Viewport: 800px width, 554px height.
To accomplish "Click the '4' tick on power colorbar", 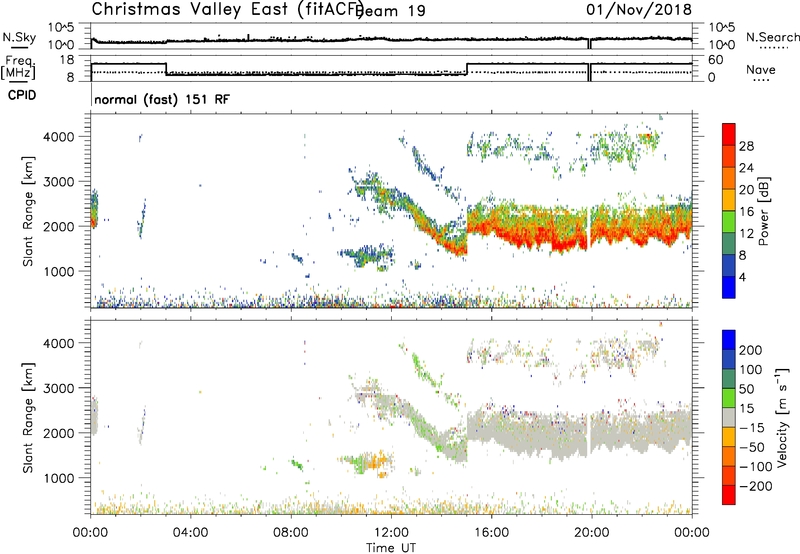I will 742,277.
